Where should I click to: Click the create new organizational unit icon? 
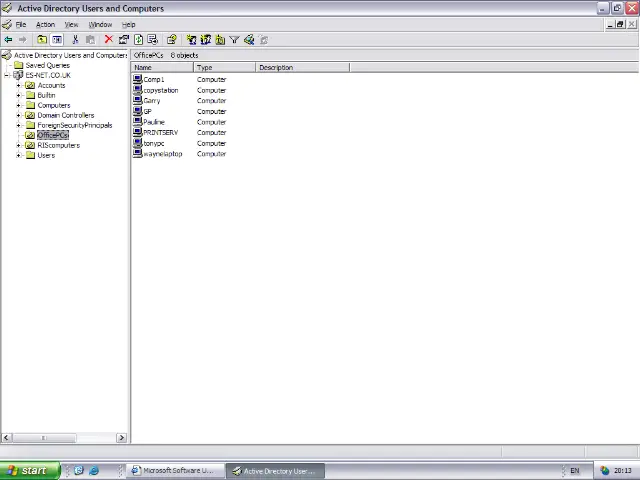[220, 40]
